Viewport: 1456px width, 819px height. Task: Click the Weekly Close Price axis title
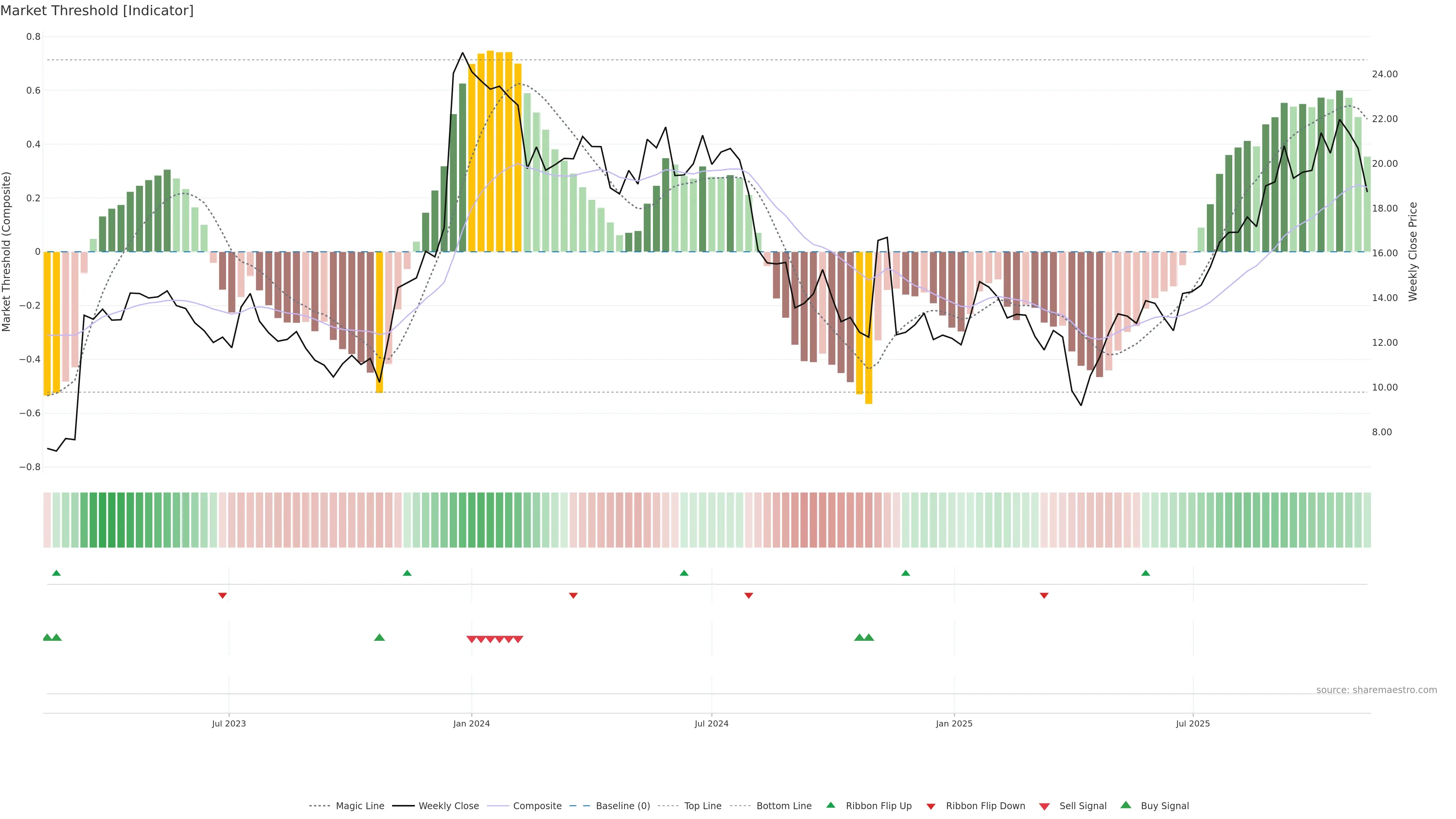(1412, 251)
